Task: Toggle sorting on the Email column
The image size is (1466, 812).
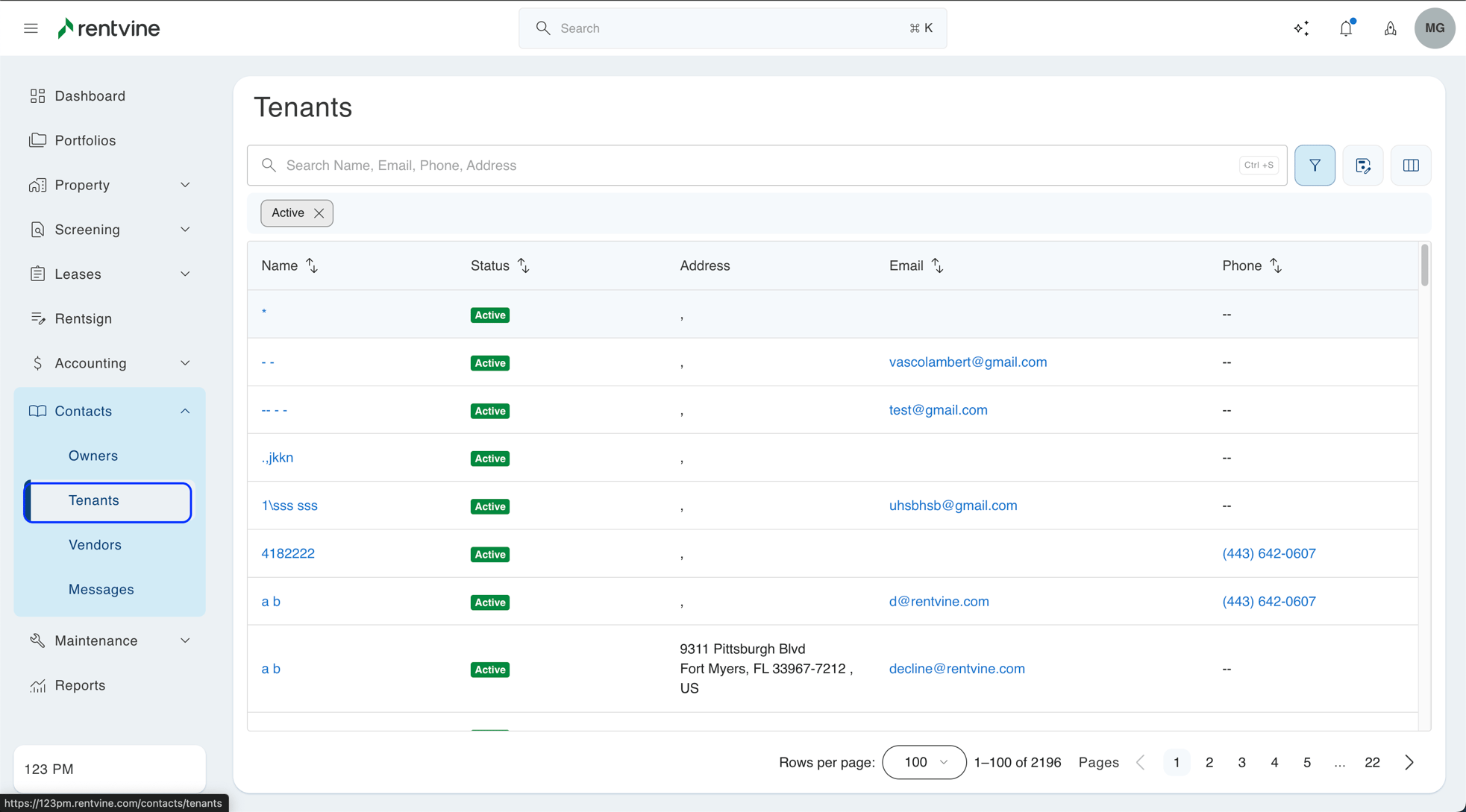Action: [x=938, y=265]
